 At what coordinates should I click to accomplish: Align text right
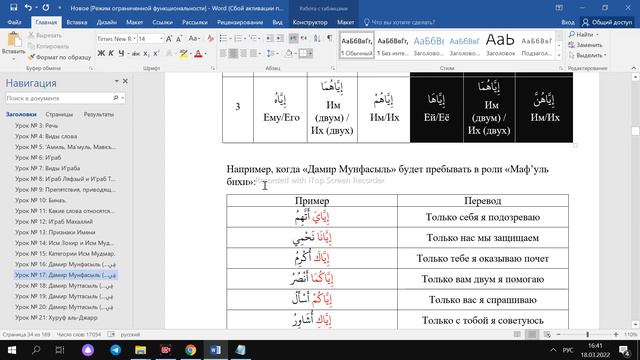(x=243, y=53)
